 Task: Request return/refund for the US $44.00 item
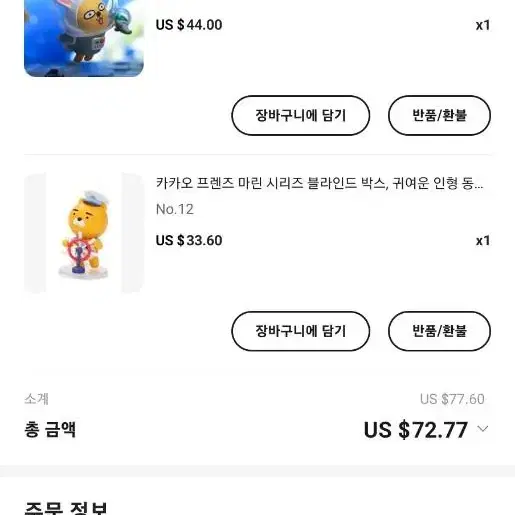439,115
